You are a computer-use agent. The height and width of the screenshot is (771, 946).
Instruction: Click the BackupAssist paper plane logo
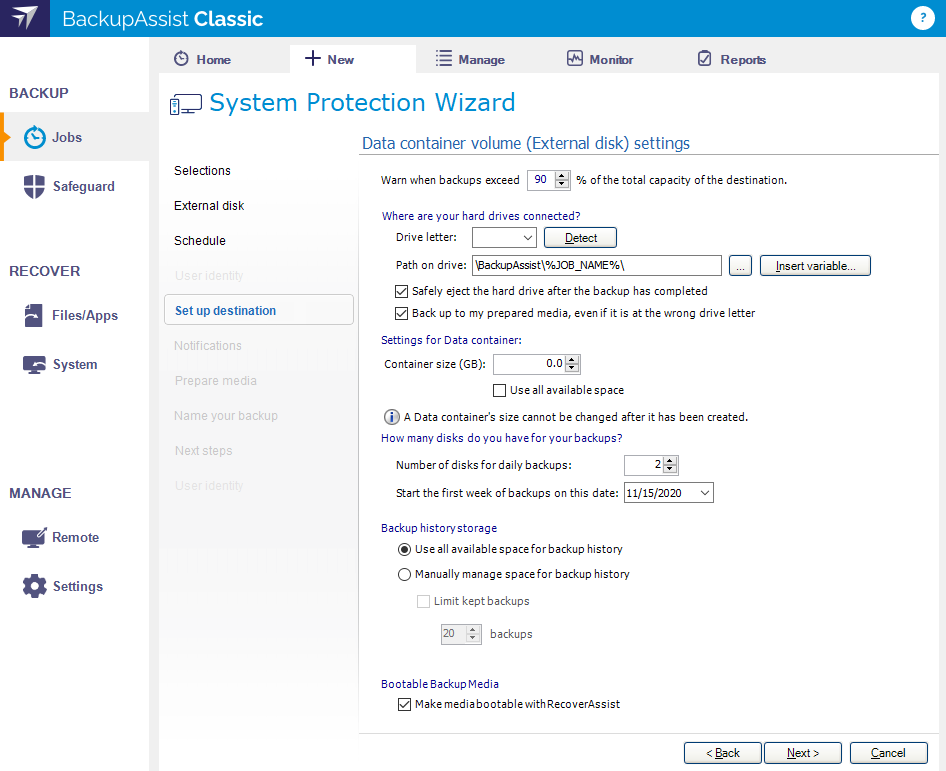pyautogui.click(x=25, y=18)
